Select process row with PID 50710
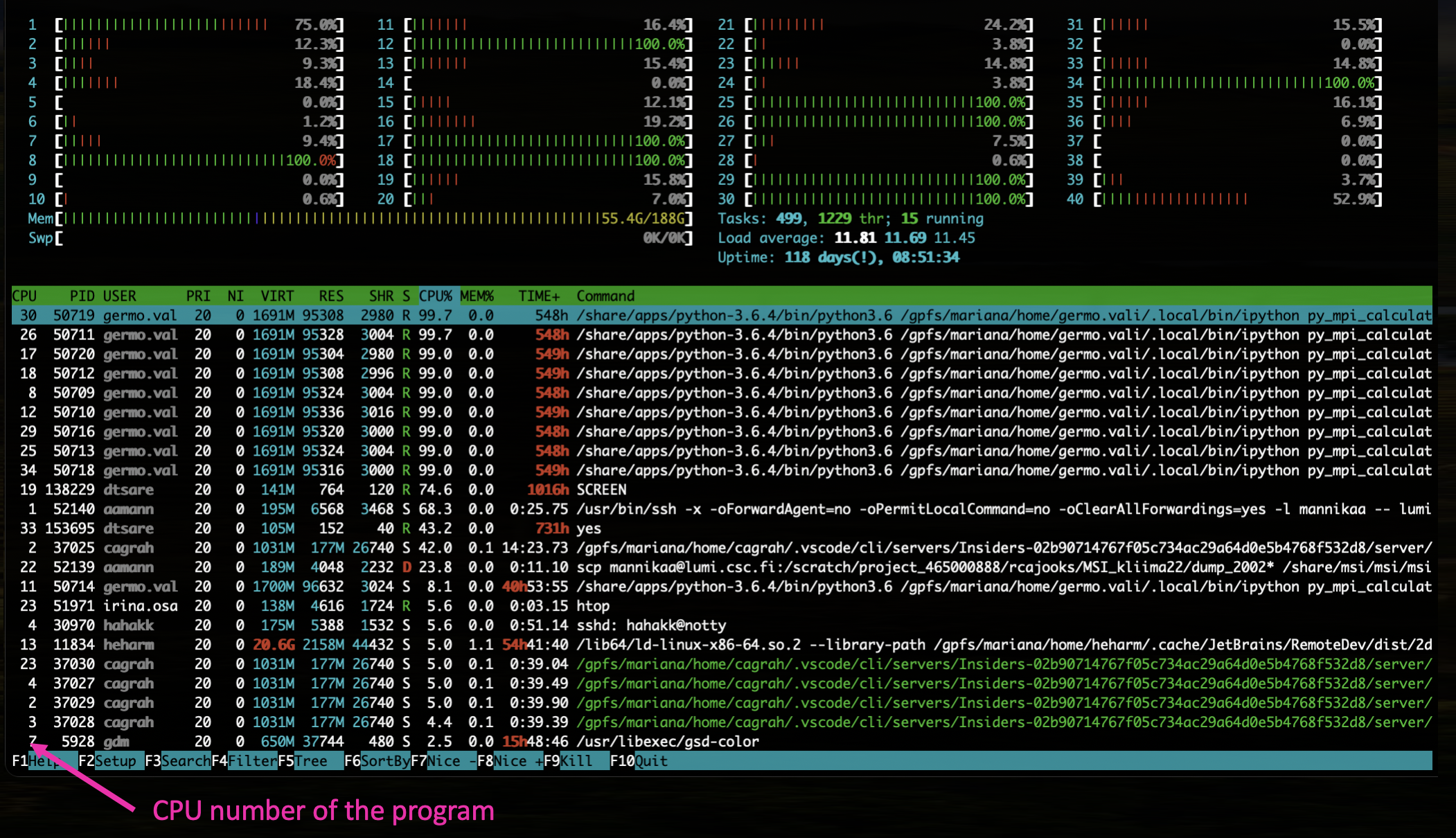1456x838 pixels. click(x=722, y=412)
